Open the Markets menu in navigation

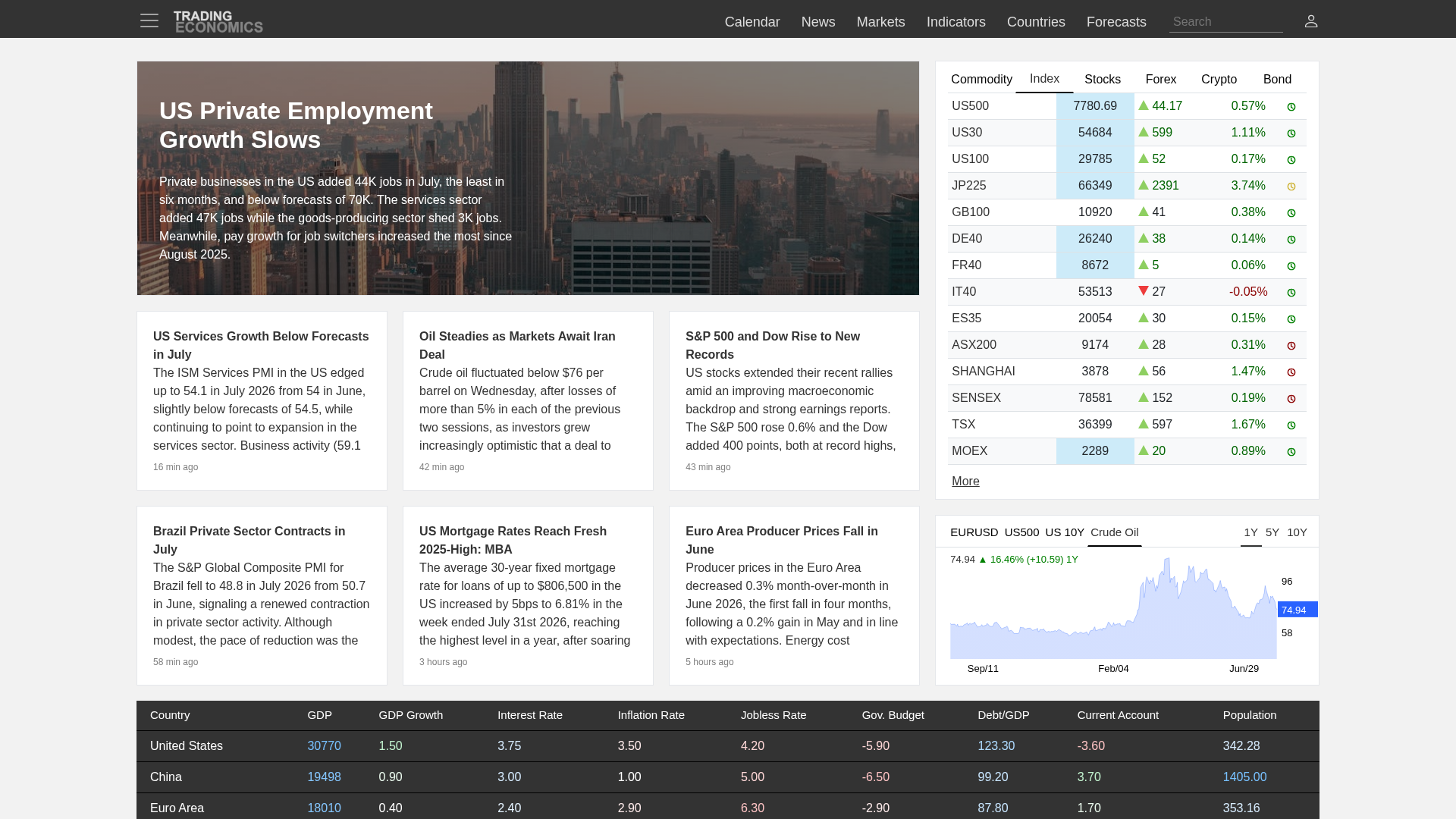[880, 22]
